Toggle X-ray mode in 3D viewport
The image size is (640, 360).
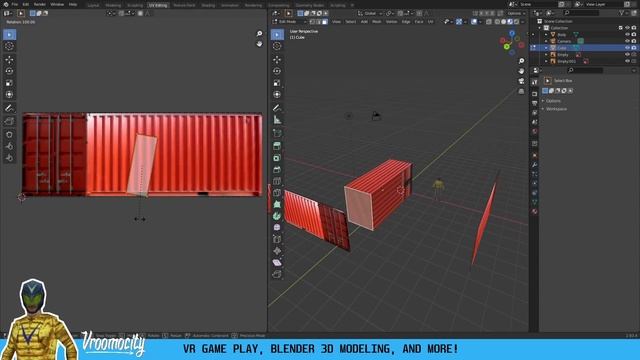coord(489,22)
